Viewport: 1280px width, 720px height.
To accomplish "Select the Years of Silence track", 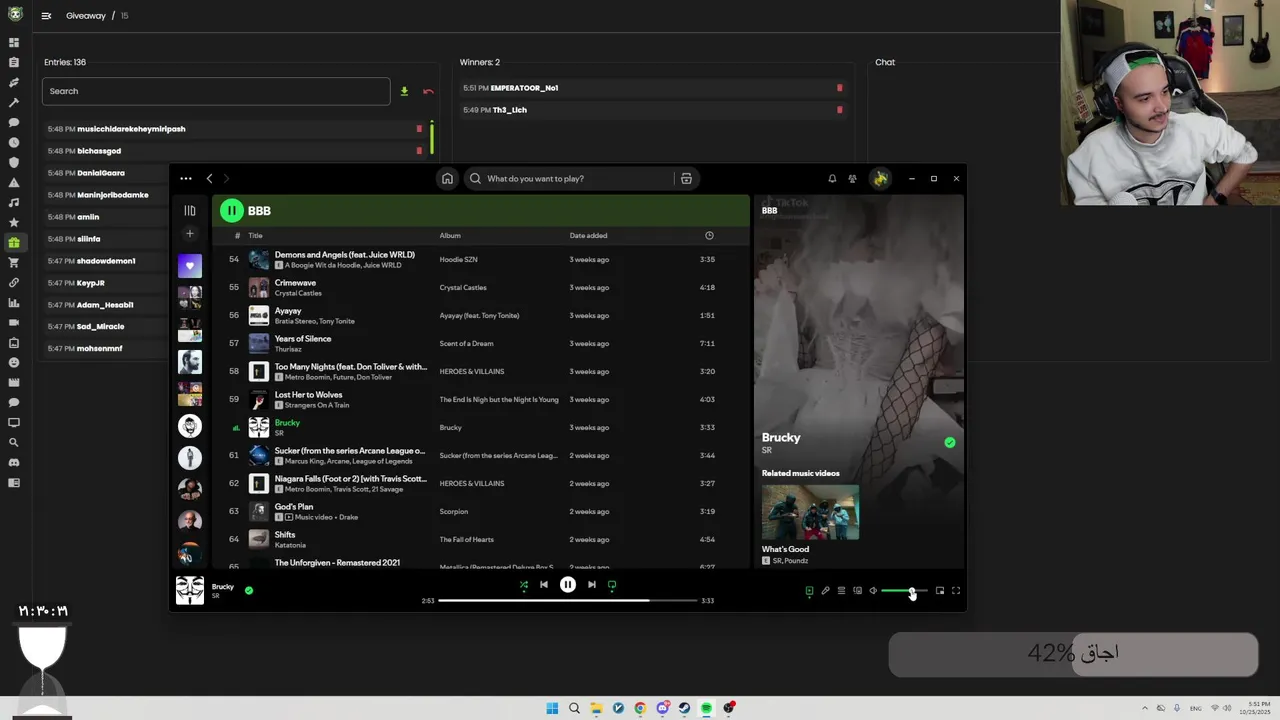I will click(480, 344).
